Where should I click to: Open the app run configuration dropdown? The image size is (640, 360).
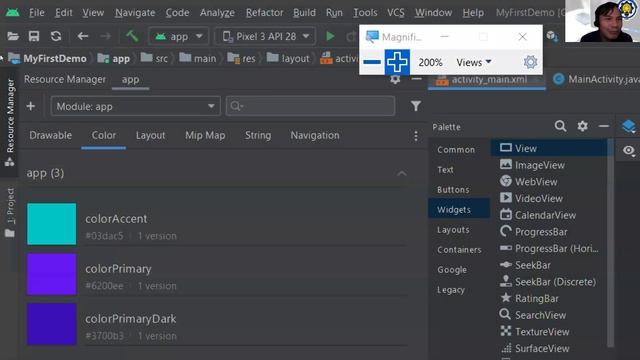click(179, 36)
